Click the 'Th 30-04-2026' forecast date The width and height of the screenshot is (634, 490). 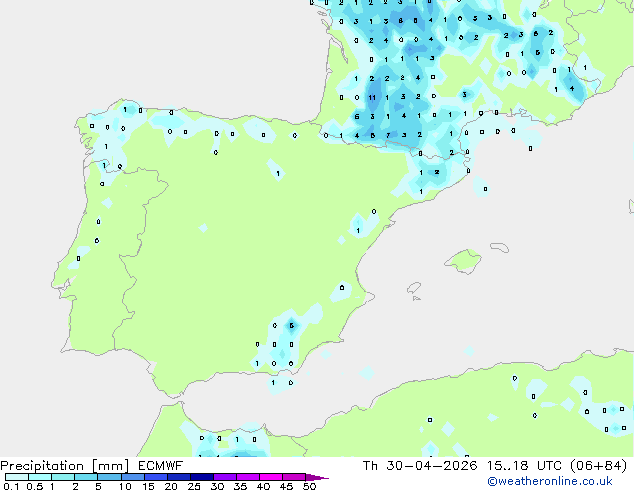point(420,466)
